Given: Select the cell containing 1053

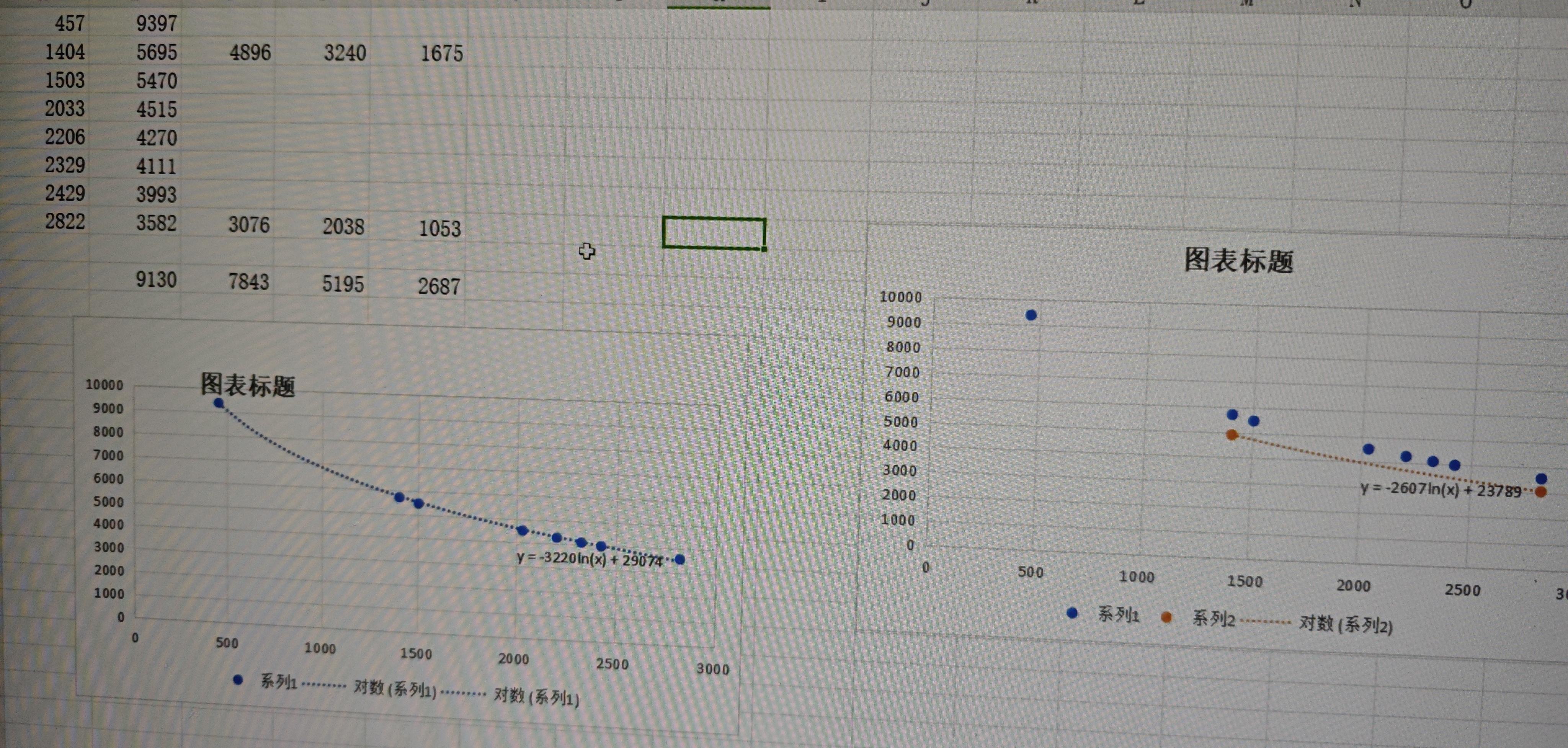Looking at the screenshot, I should coord(439,228).
